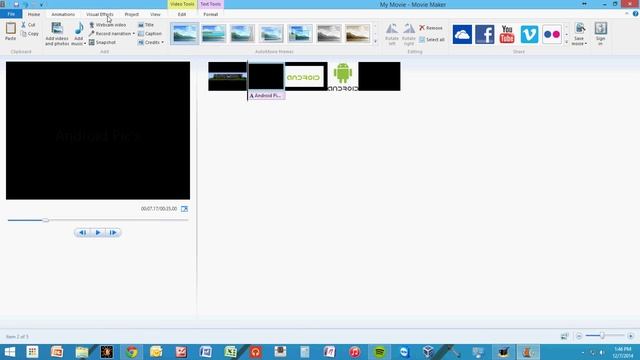This screenshot has height=360, width=640.
Task: Start Webcam video recording
Action: point(107,25)
